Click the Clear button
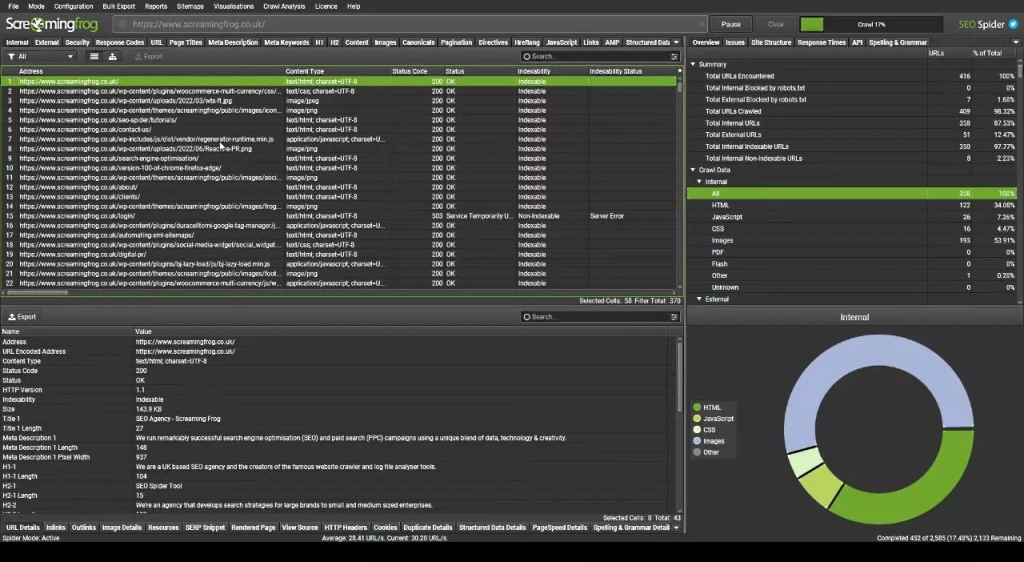The image size is (1024, 562). pyautogui.click(x=775, y=24)
